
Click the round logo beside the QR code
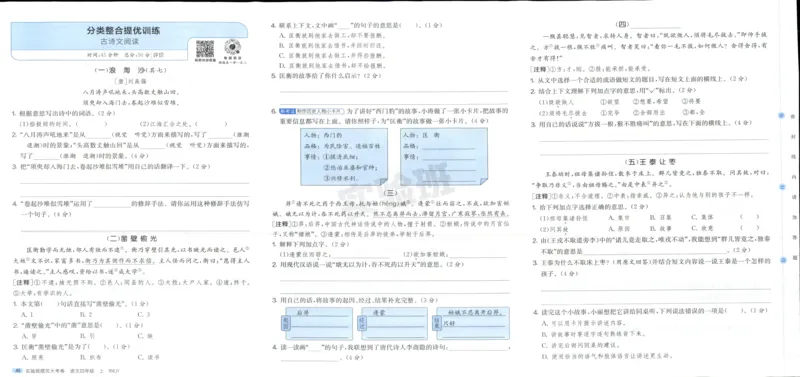(232, 47)
